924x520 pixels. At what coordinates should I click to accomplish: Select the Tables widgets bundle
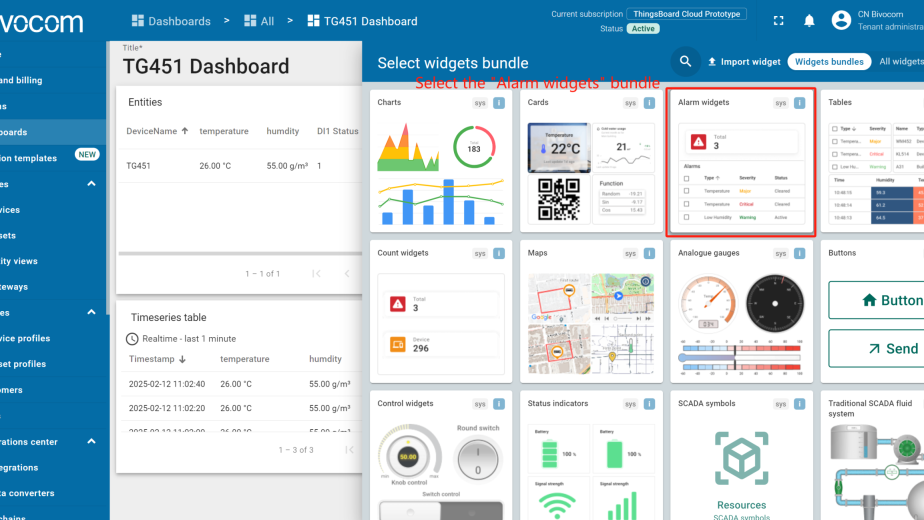click(873, 160)
